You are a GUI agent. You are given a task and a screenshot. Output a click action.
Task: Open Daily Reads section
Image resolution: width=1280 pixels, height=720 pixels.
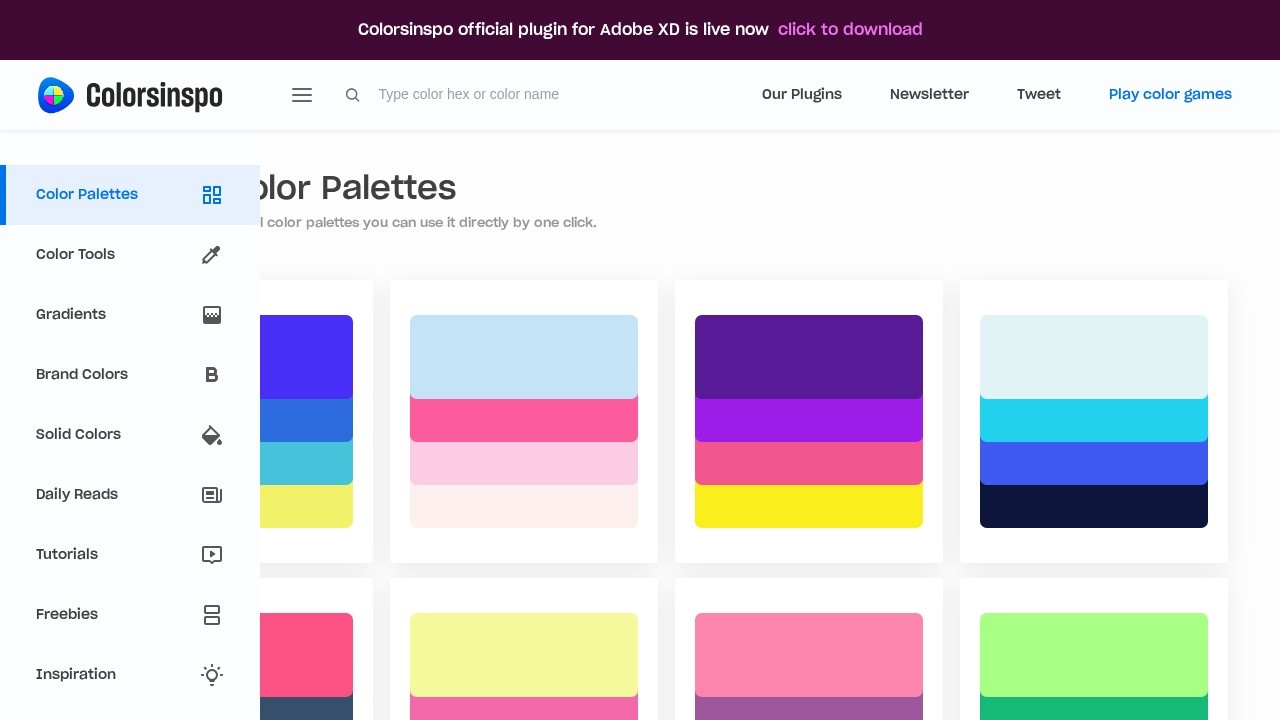pos(130,495)
